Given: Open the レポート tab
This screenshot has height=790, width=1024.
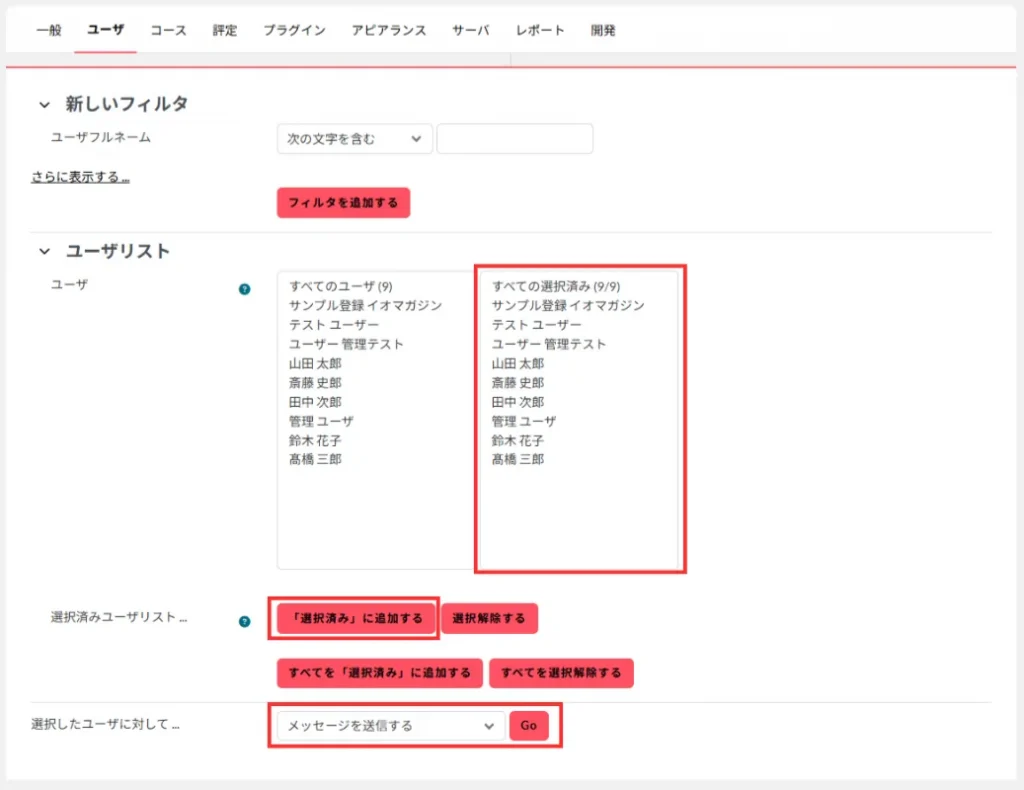Looking at the screenshot, I should point(540,30).
